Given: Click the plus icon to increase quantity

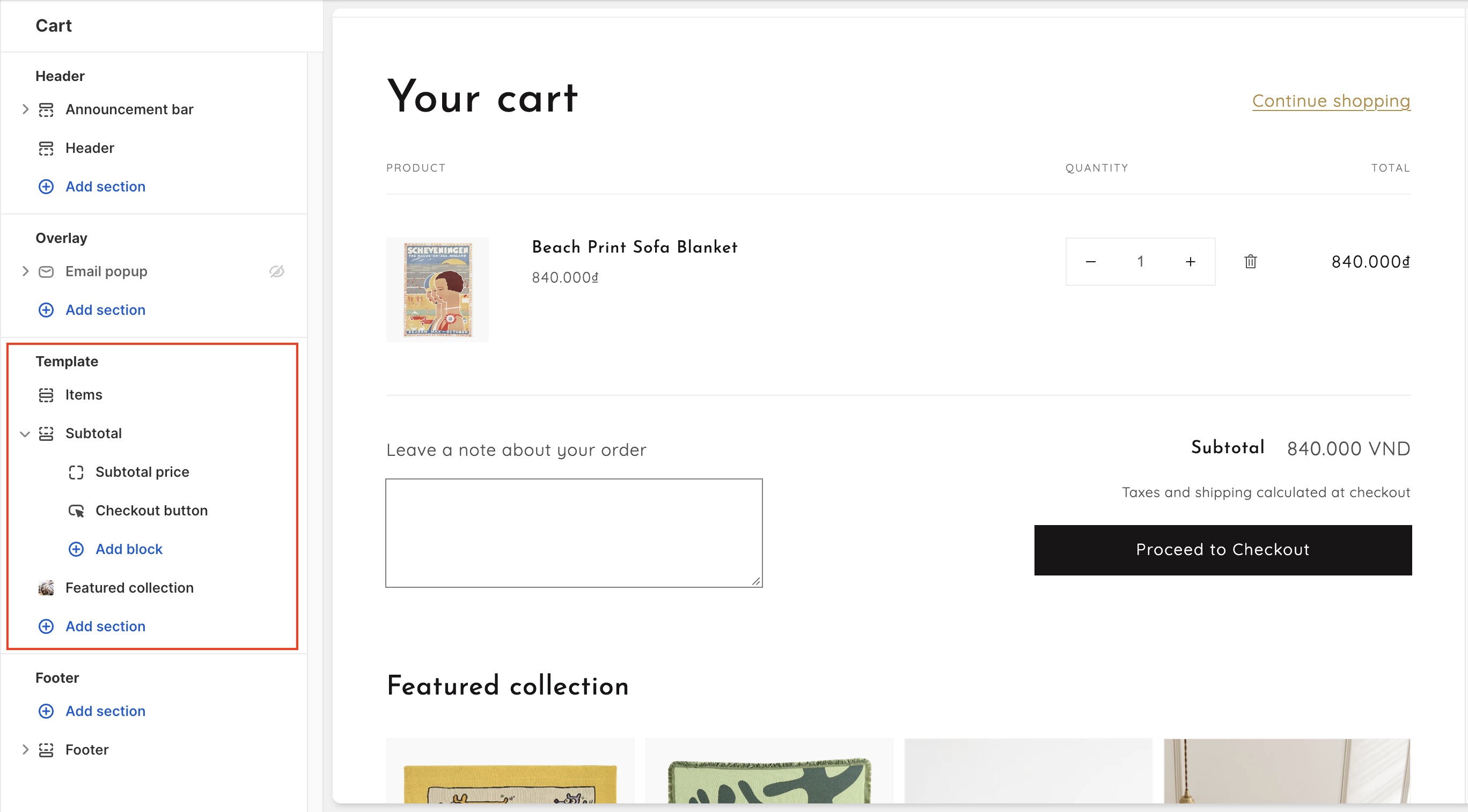Looking at the screenshot, I should coord(1190,262).
